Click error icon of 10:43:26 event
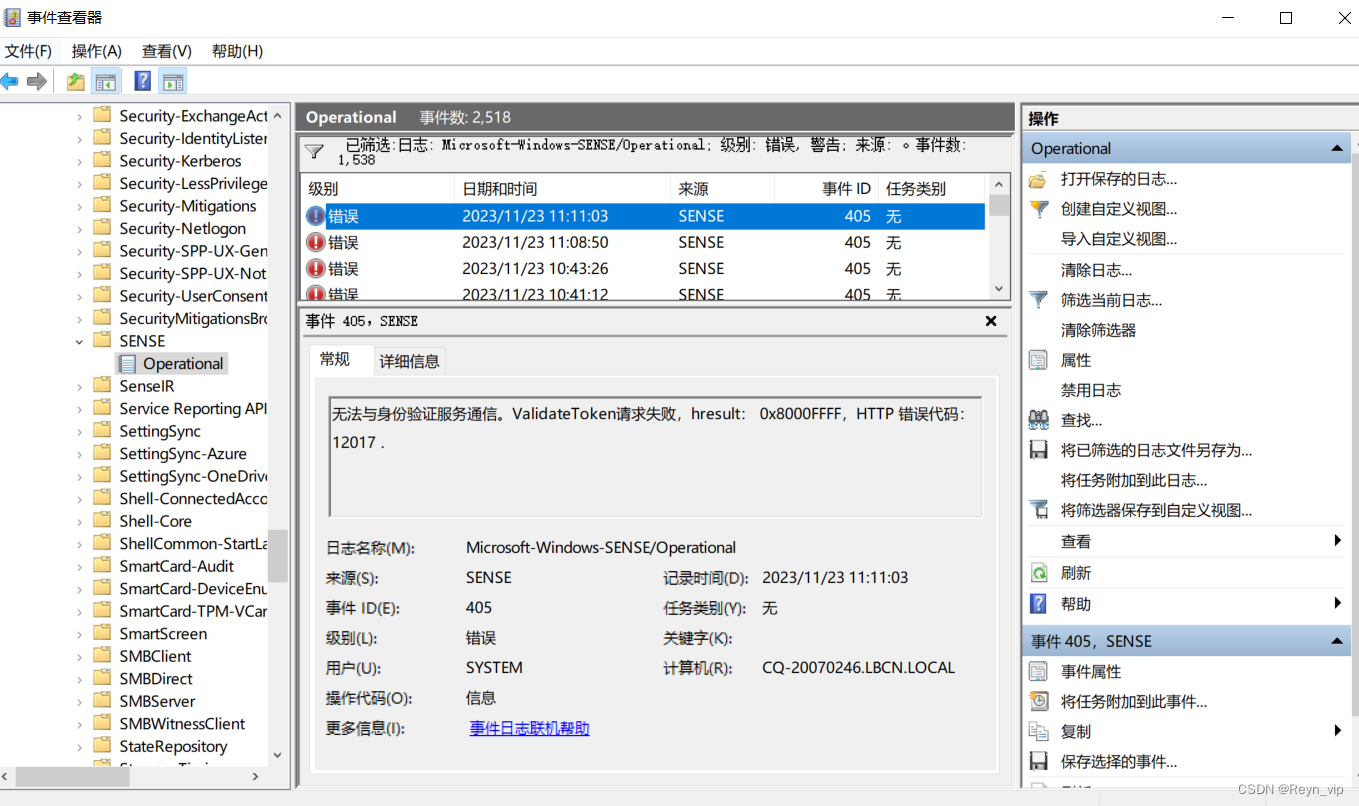This screenshot has height=806, width=1359. pos(316,268)
